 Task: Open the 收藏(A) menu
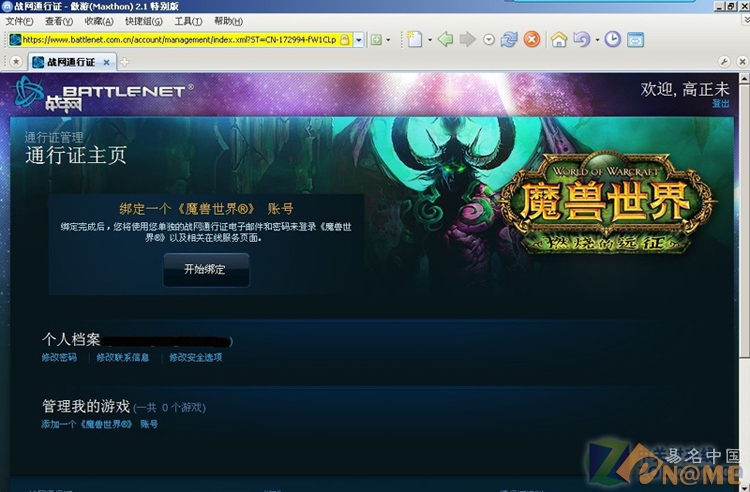point(99,22)
